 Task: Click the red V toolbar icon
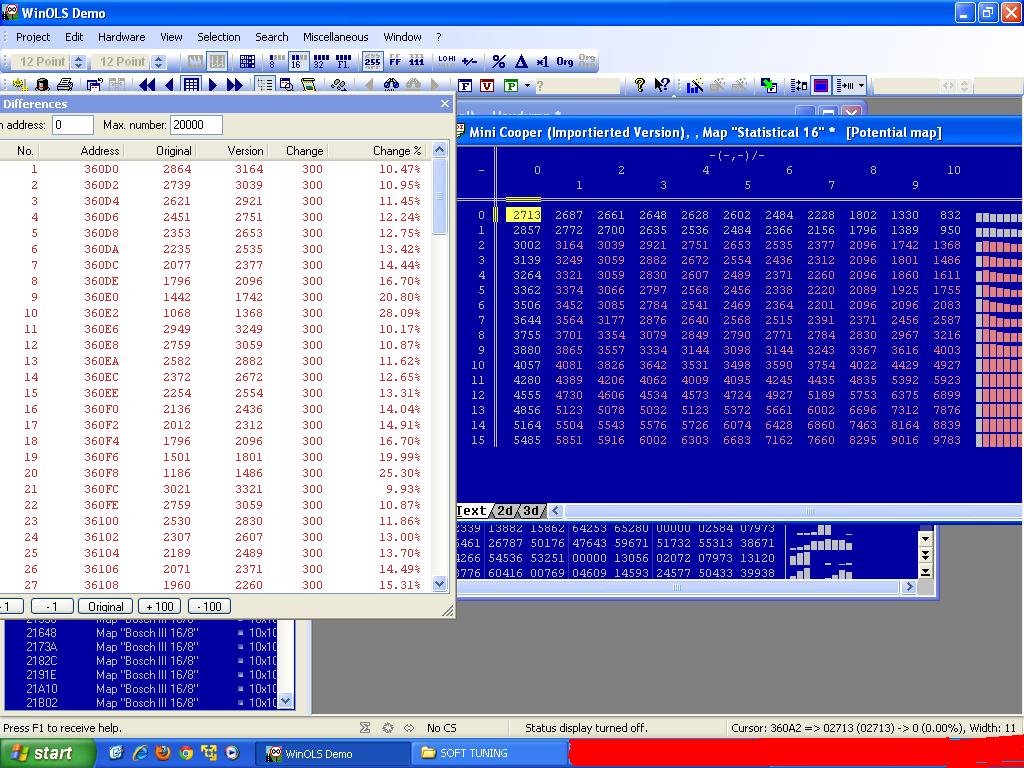[x=487, y=86]
